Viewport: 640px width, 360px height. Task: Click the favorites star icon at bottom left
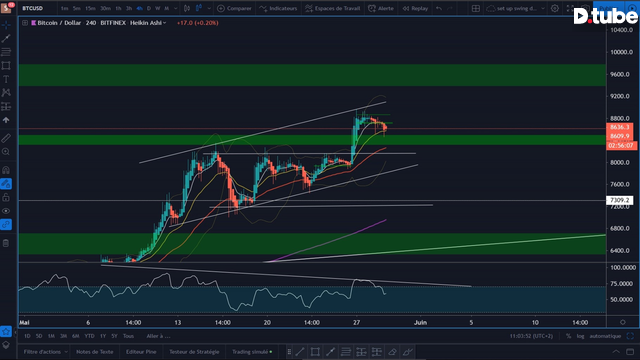click(6, 331)
